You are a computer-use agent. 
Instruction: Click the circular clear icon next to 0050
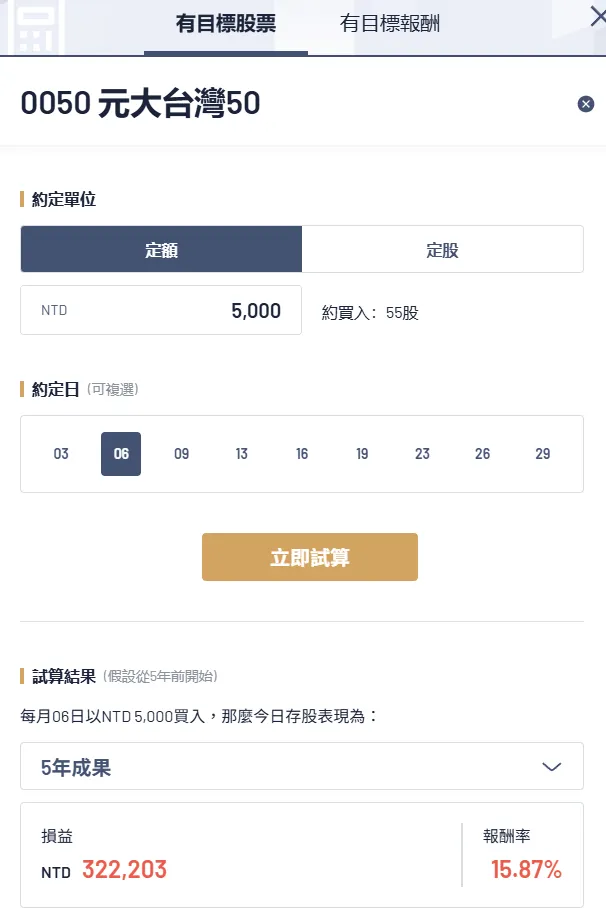click(x=586, y=103)
